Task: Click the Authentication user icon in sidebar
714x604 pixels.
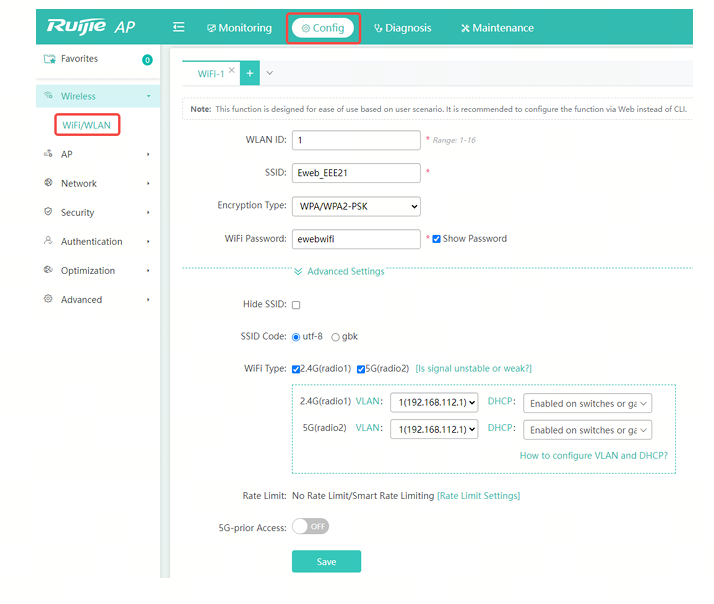Action: click(x=49, y=241)
